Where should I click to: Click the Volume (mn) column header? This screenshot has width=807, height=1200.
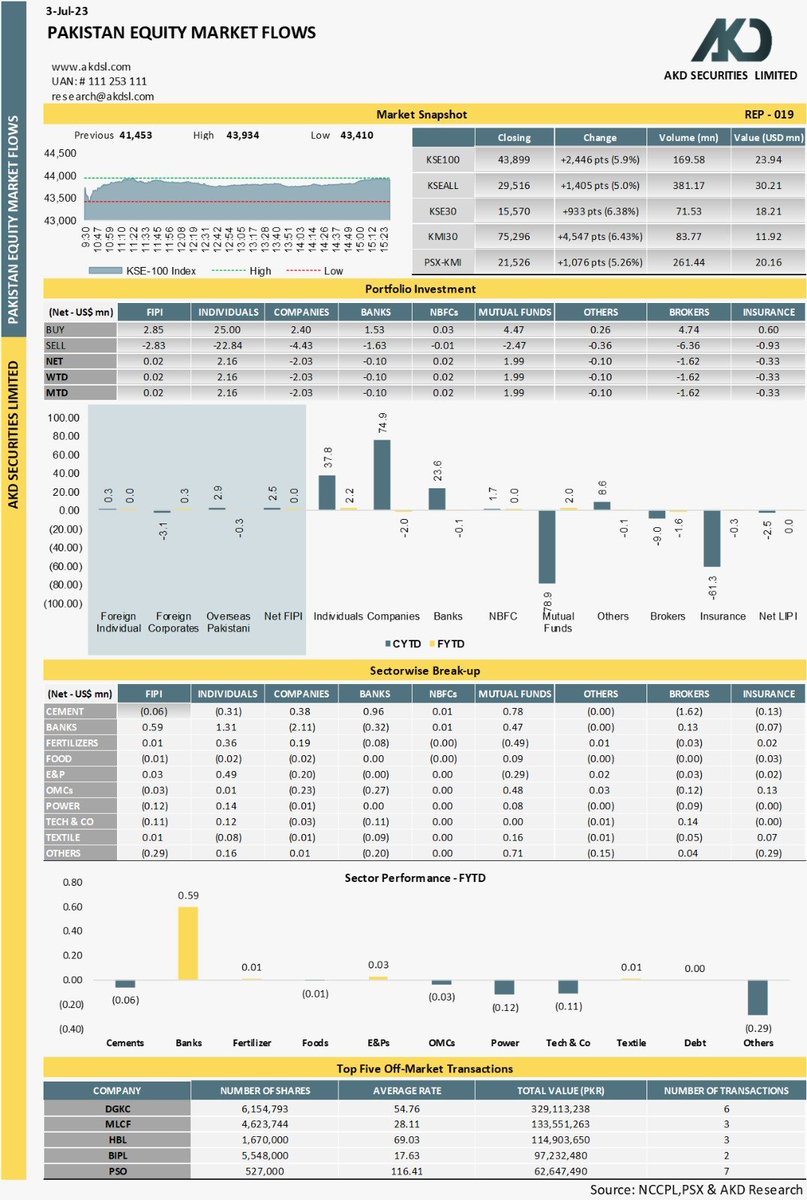click(690, 138)
